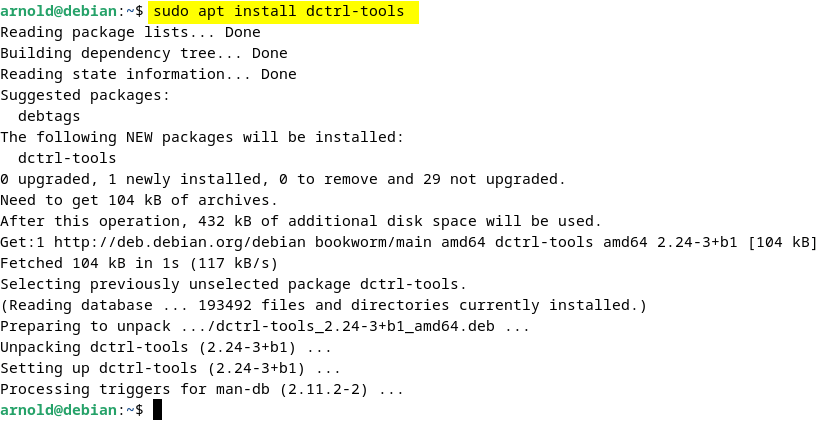Click 'Processing triggers for man-db' line

click(x=202, y=389)
